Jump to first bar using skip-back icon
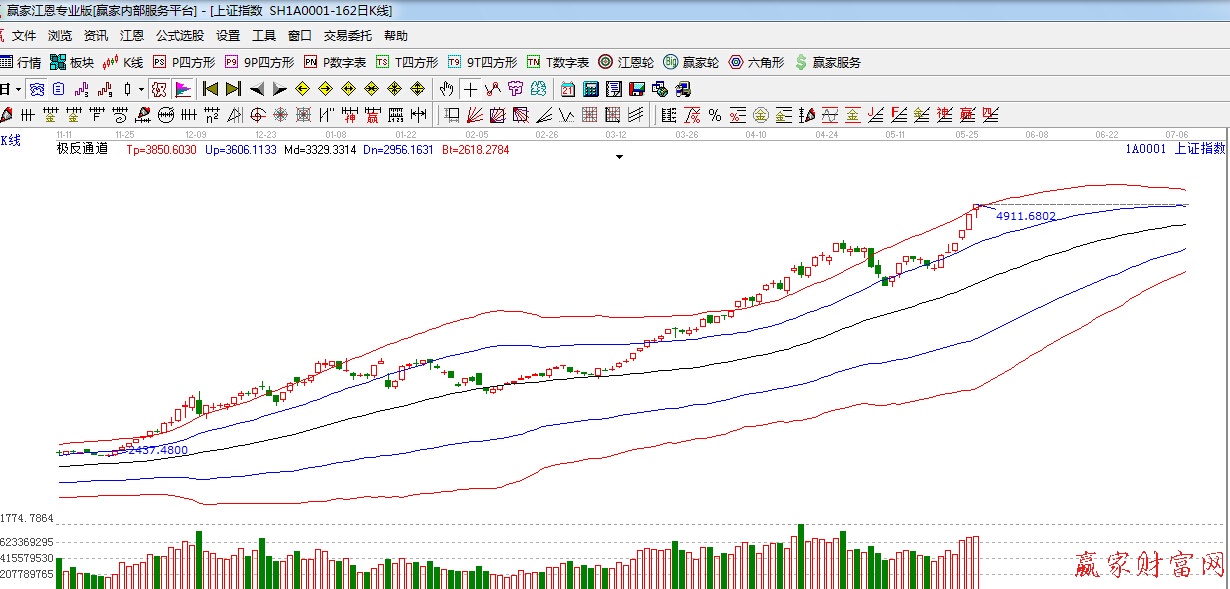This screenshot has height=589, width=1230. tap(210, 89)
